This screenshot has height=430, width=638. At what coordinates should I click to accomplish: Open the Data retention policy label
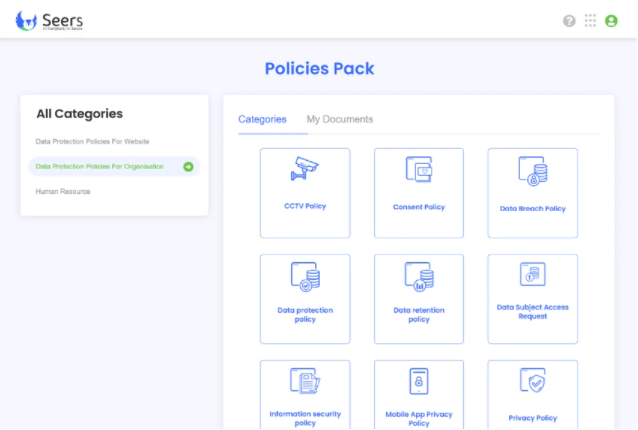419,314
